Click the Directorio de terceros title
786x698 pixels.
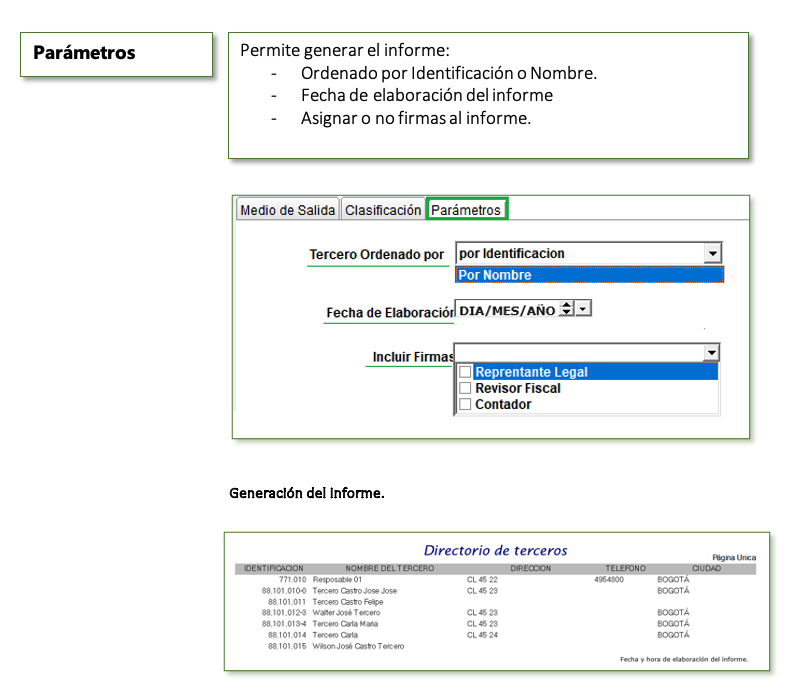pyautogui.click(x=495, y=551)
